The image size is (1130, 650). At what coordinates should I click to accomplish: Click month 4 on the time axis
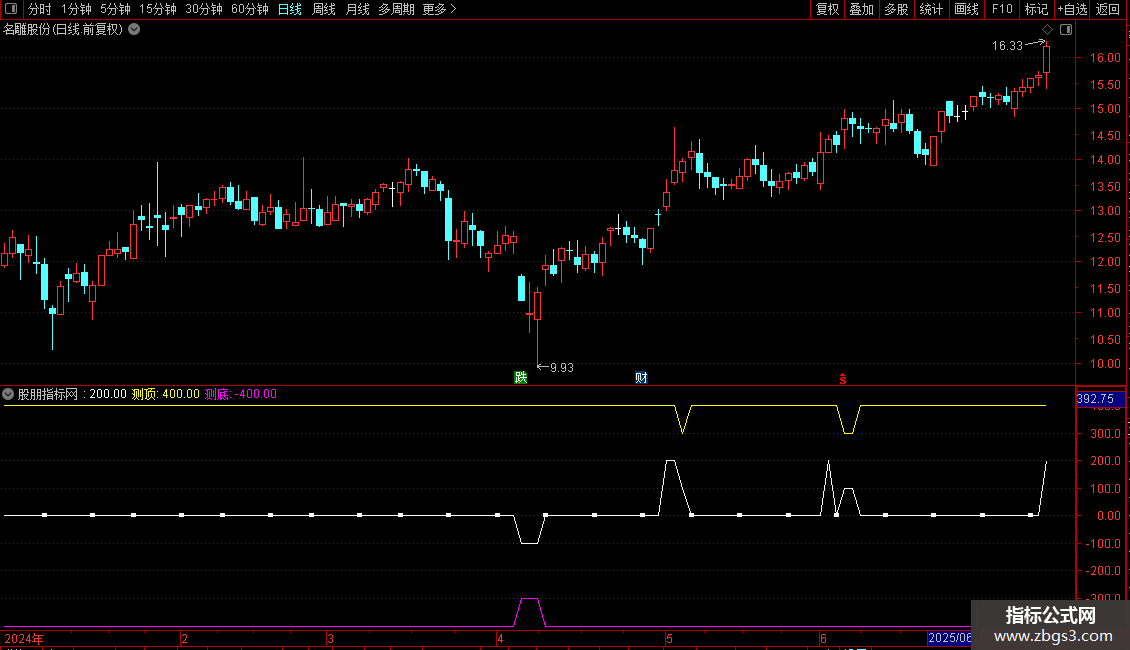click(500, 639)
